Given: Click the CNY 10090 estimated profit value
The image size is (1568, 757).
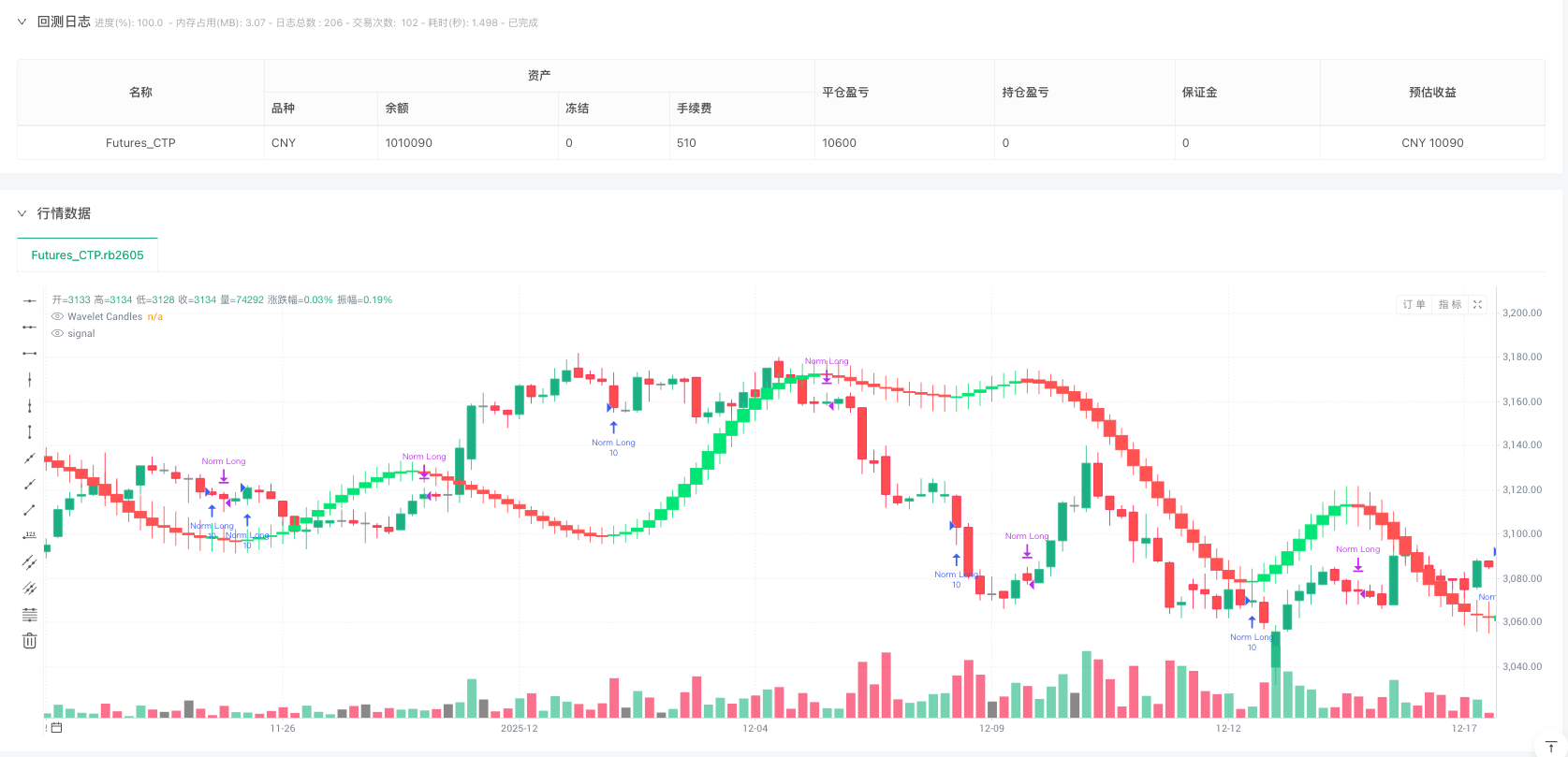Looking at the screenshot, I should 1433,142.
